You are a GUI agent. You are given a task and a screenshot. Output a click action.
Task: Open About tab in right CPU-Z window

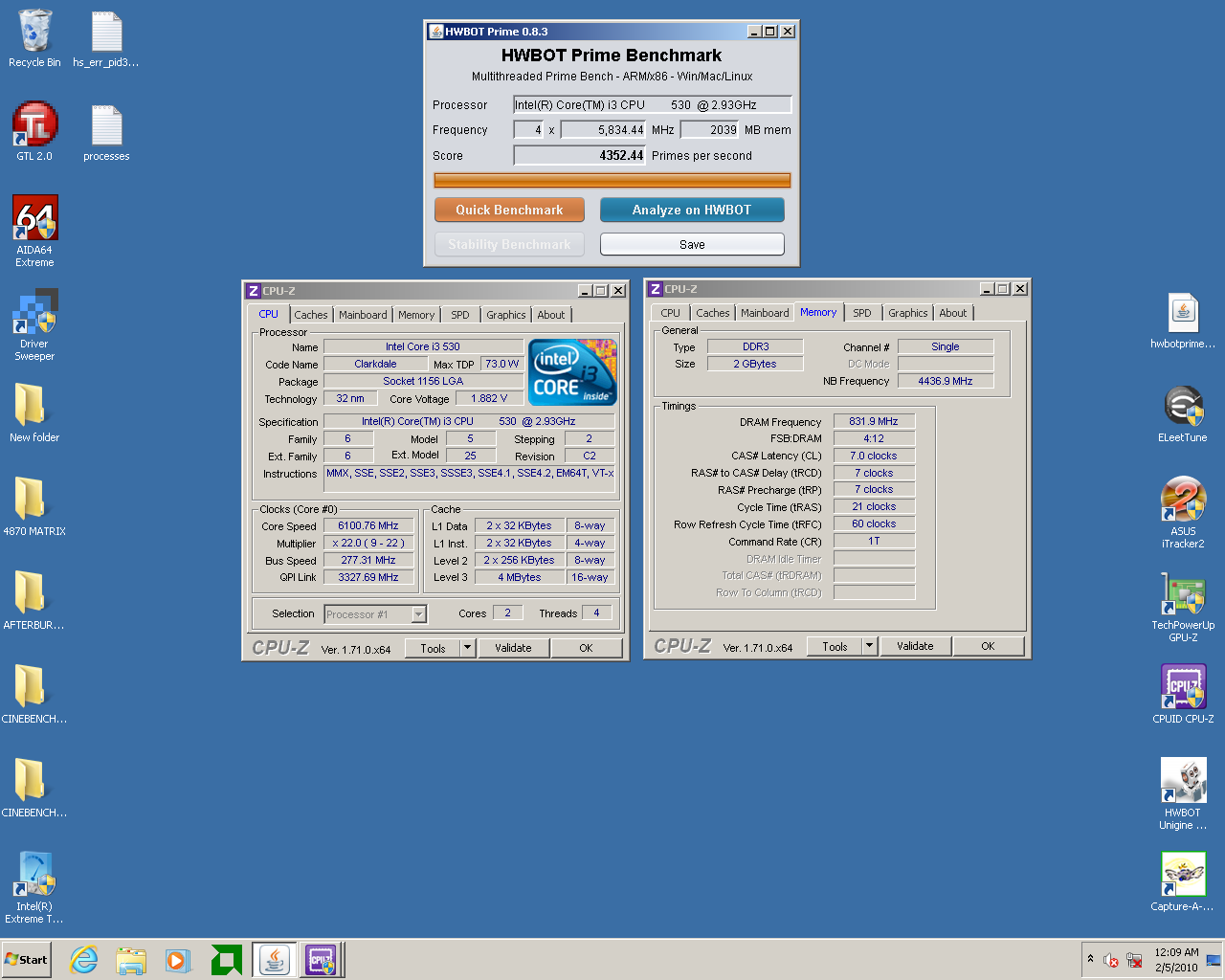[953, 313]
